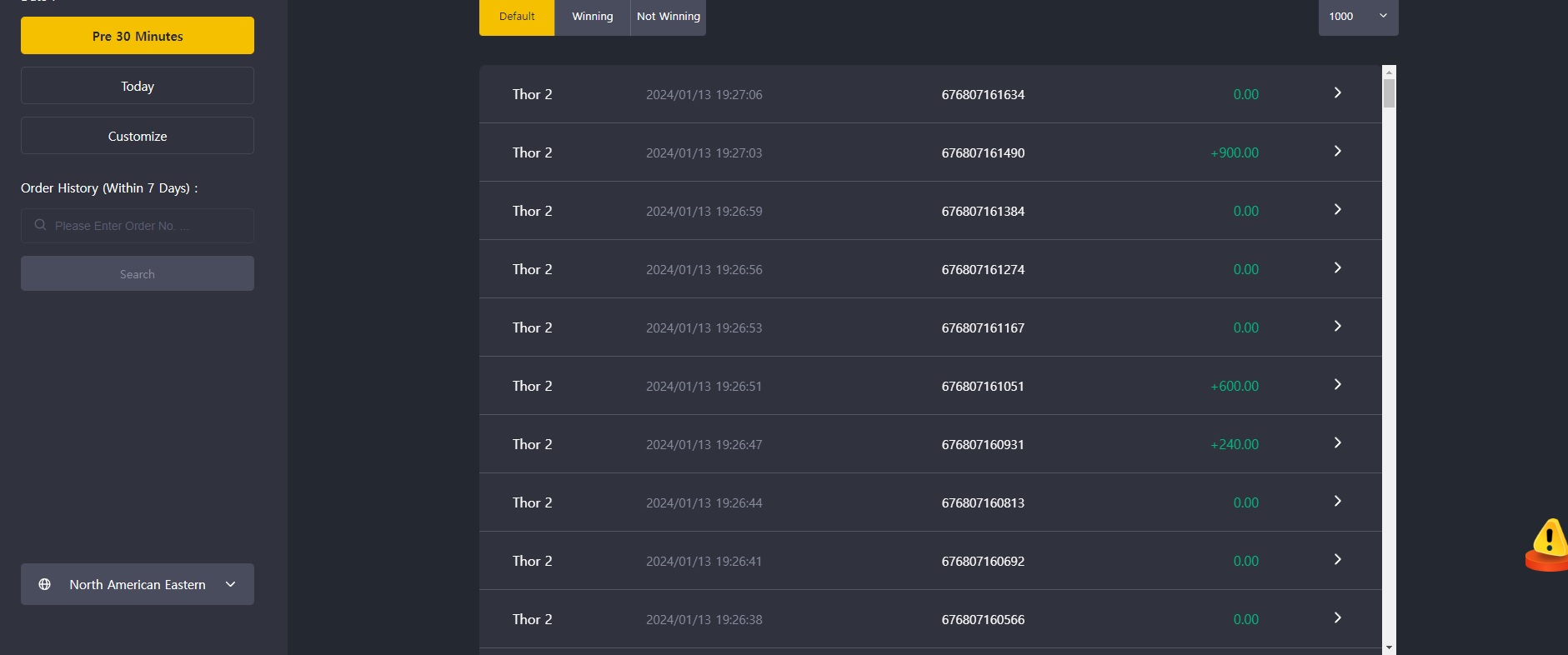1568x655 pixels.
Task: Expand order 676807161274 details arrow
Action: (1337, 268)
